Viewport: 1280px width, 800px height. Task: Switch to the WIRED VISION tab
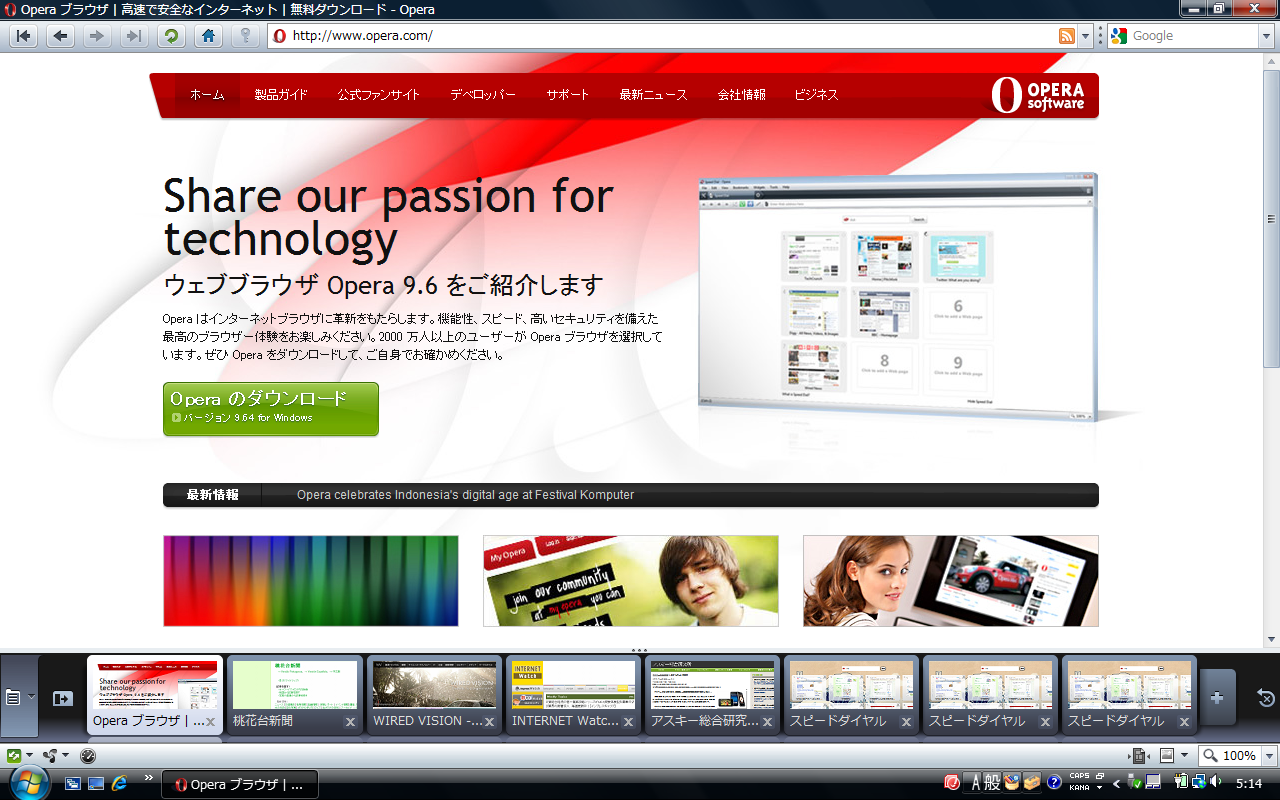click(434, 696)
